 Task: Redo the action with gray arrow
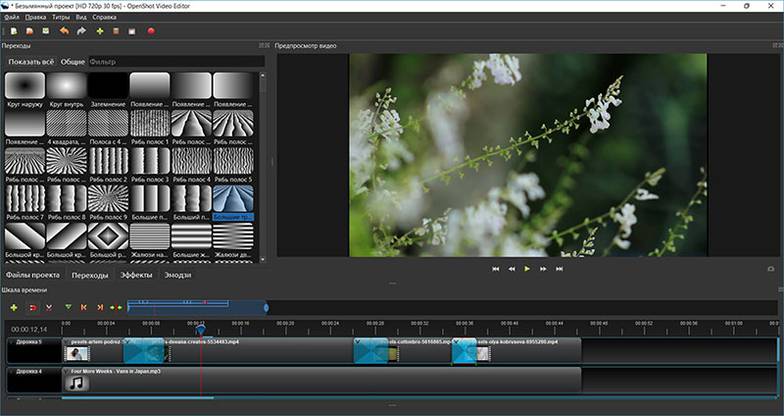click(81, 31)
